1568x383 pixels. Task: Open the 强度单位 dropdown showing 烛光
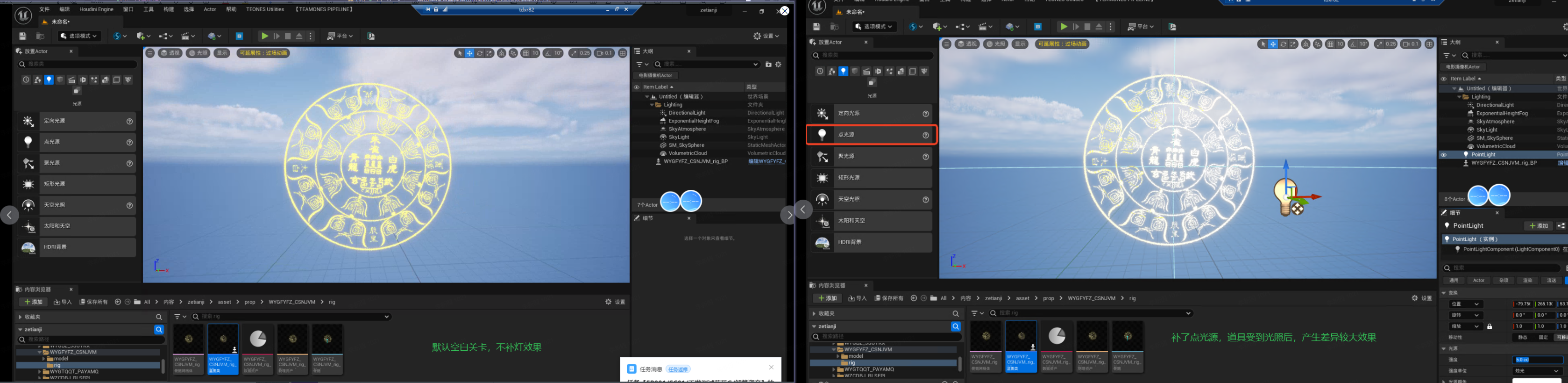coord(1538,371)
